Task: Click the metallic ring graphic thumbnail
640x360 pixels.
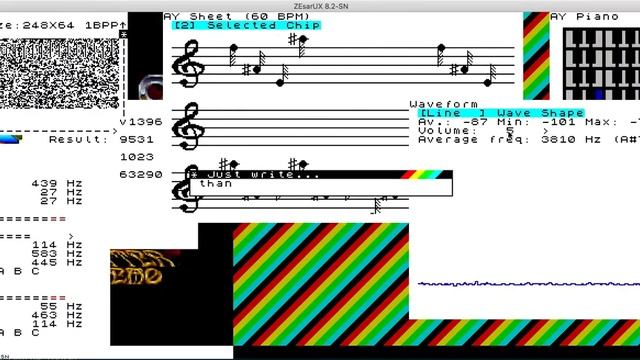Action: pyautogui.click(x=151, y=87)
